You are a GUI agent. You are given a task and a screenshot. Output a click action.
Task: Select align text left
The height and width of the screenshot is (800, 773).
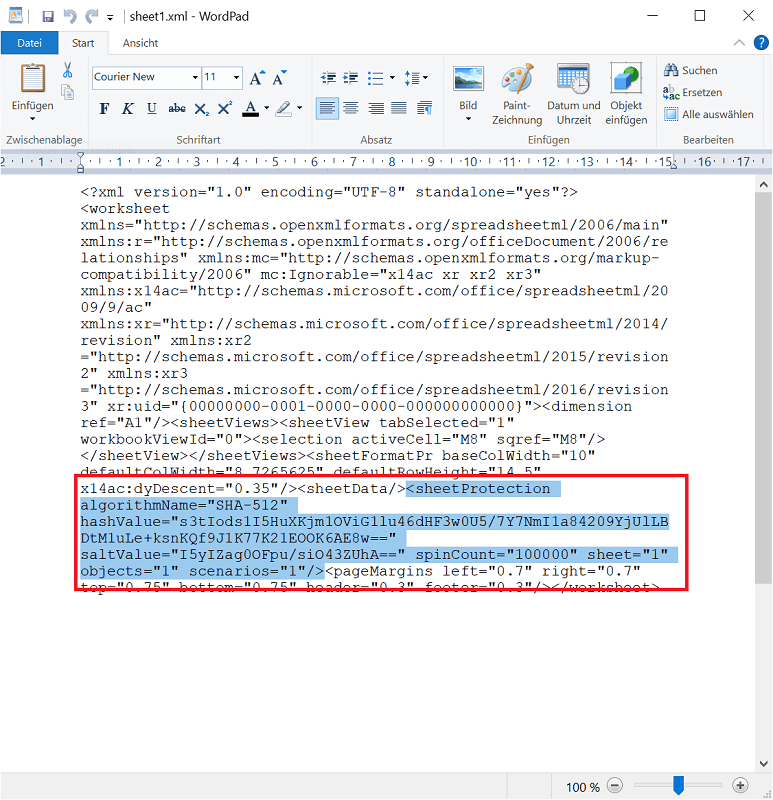point(327,108)
